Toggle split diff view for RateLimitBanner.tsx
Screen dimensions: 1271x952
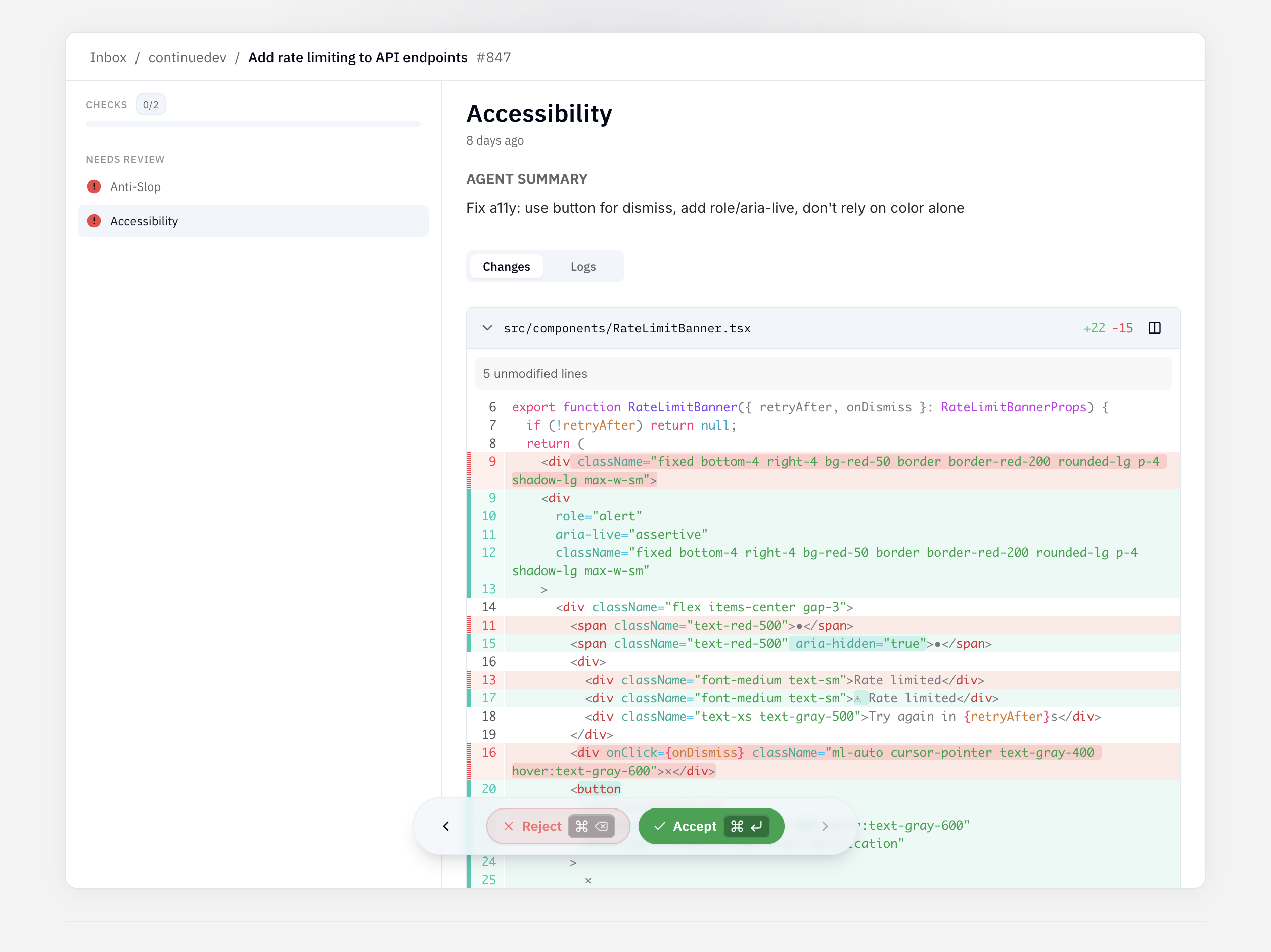[1155, 328]
